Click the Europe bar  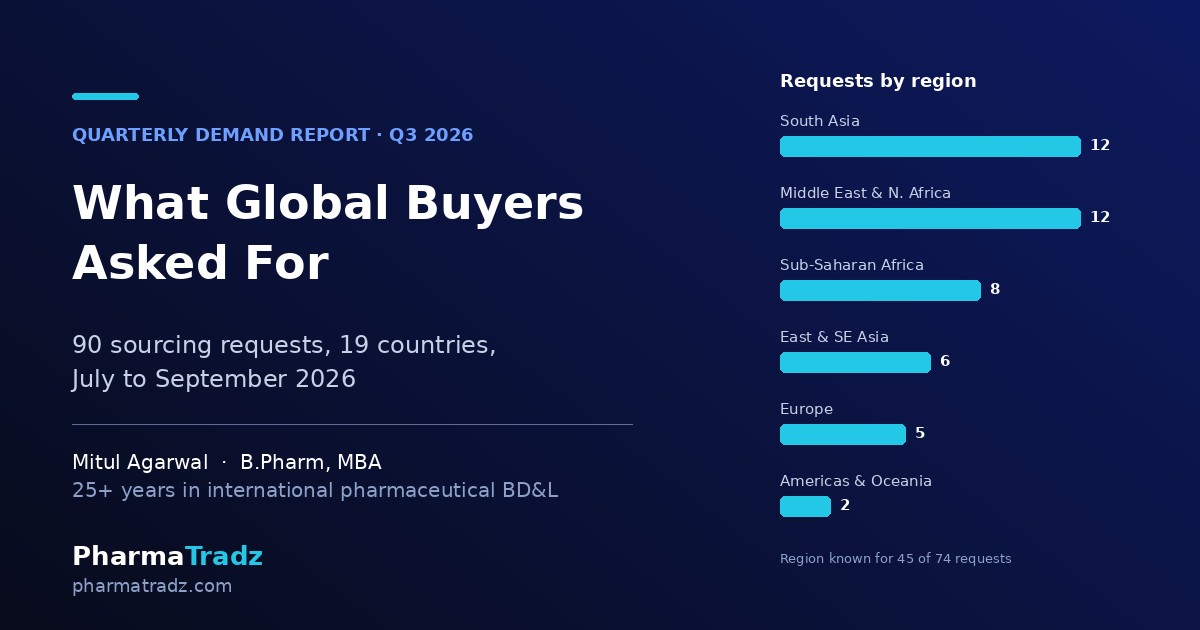843,434
